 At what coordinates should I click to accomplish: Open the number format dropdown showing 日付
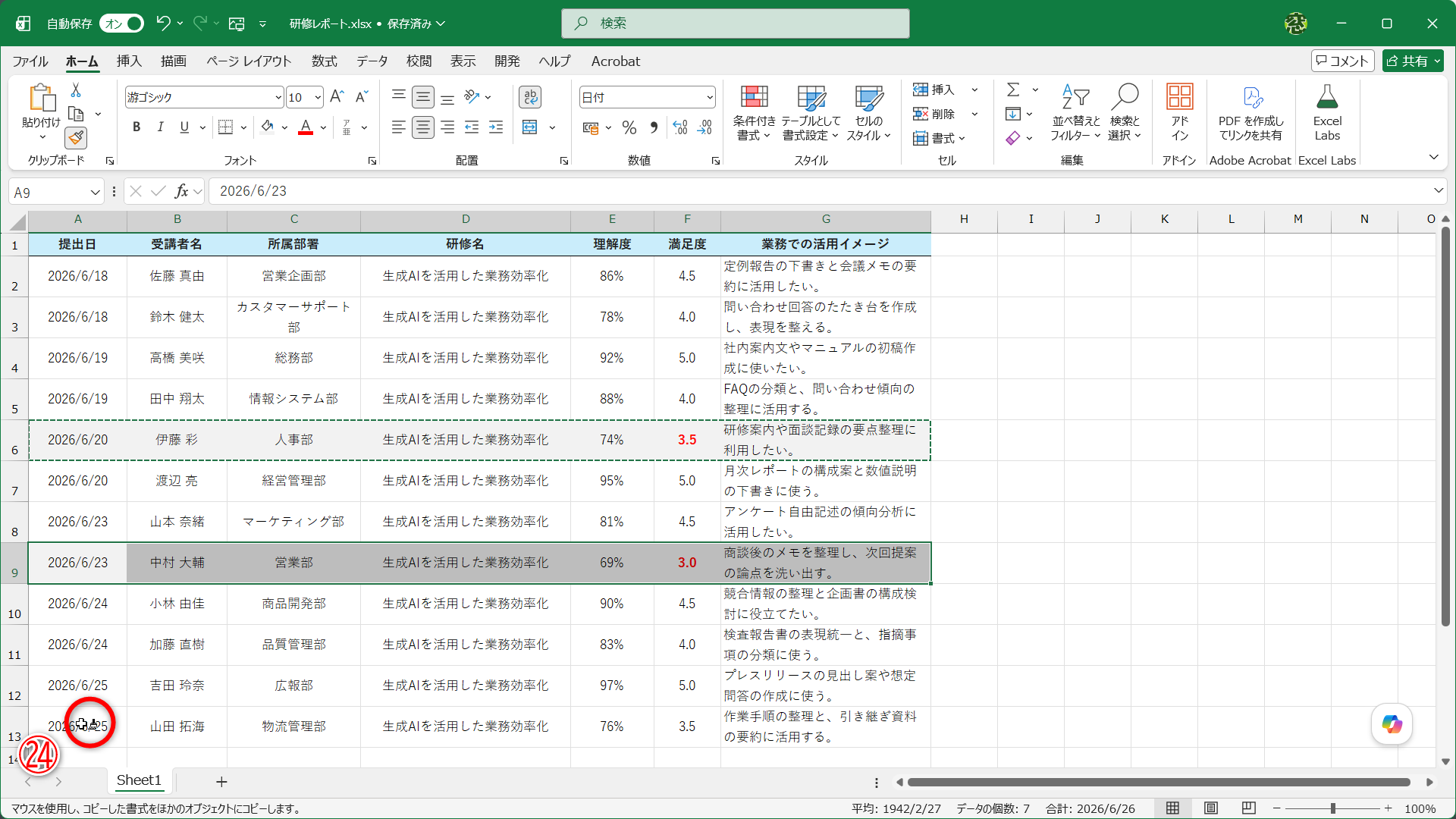pyautogui.click(x=710, y=97)
